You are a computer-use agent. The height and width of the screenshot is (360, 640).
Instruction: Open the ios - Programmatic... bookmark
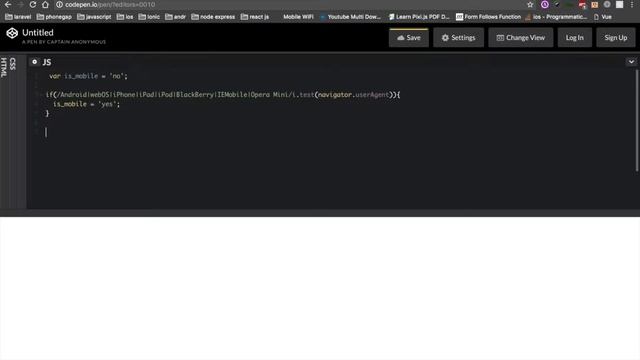point(556,17)
